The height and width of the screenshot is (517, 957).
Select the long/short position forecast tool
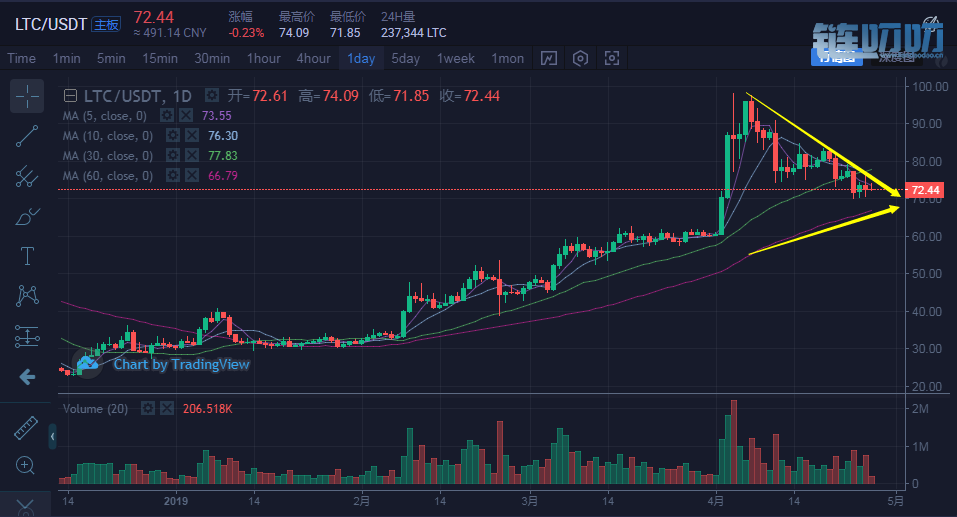27,336
